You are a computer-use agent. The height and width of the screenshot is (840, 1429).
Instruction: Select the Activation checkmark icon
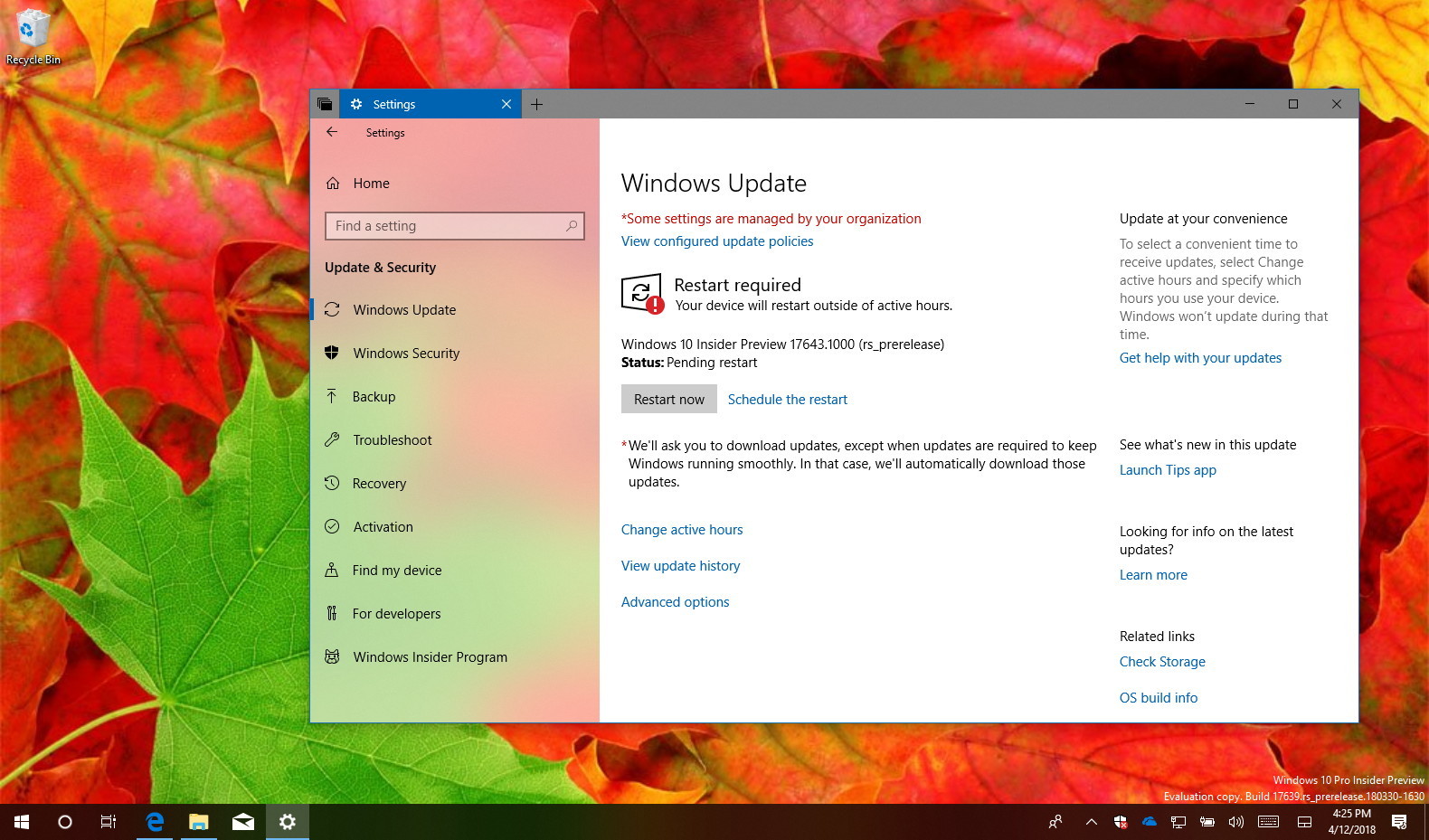point(332,526)
